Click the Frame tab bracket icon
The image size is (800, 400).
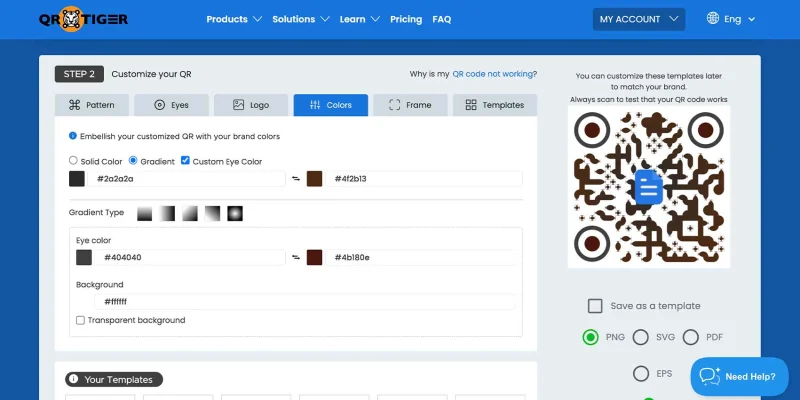394,105
